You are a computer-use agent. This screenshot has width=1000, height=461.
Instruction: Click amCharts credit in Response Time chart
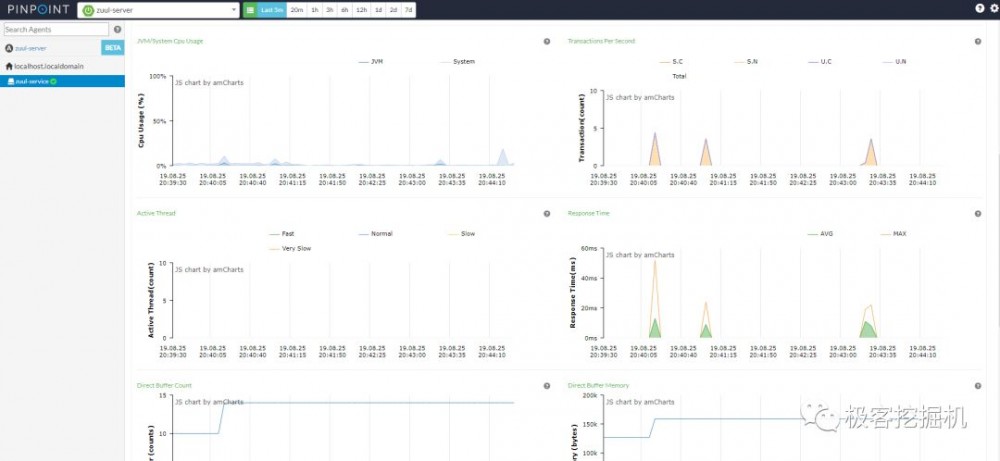coord(640,255)
